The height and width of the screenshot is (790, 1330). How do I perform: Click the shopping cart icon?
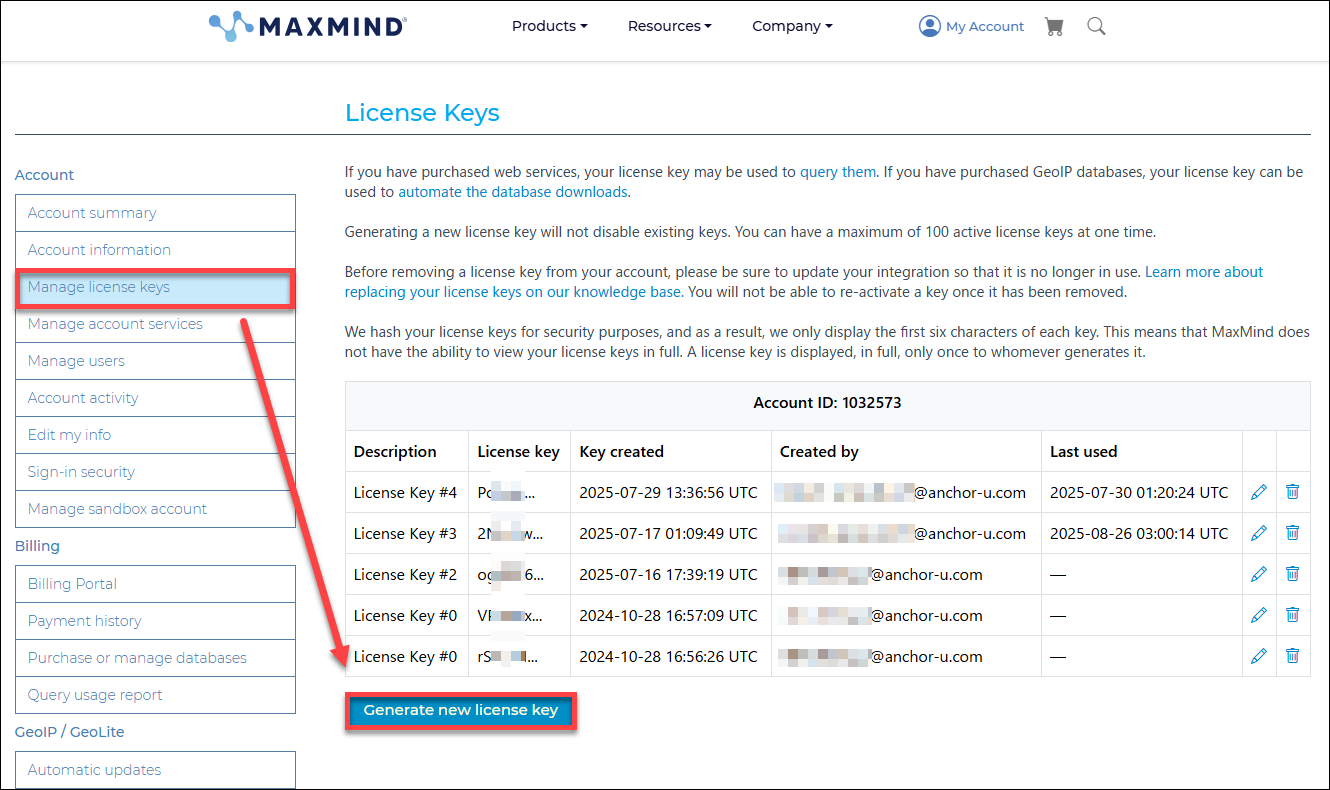pyautogui.click(x=1053, y=27)
